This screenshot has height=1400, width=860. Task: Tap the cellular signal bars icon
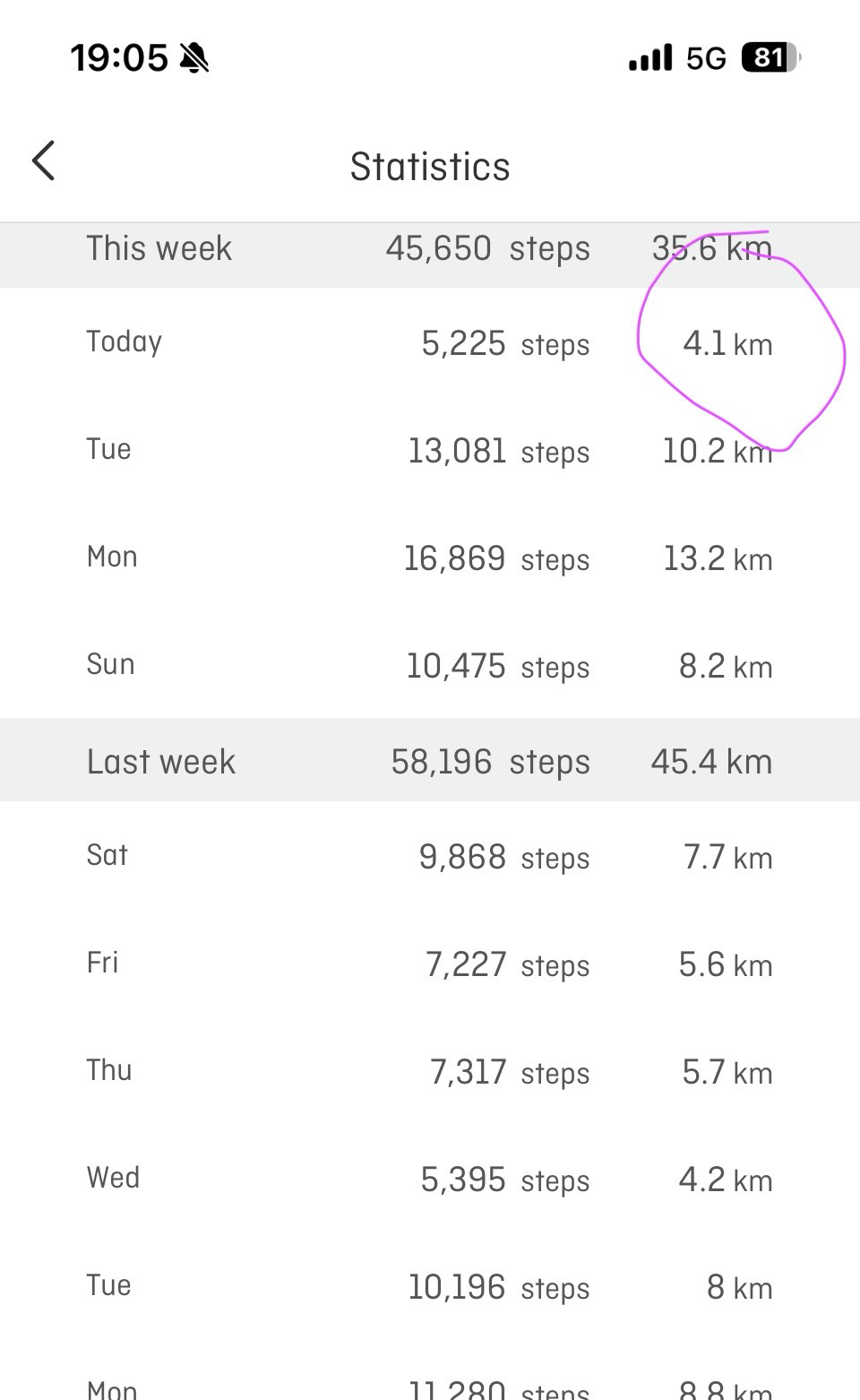(x=650, y=58)
